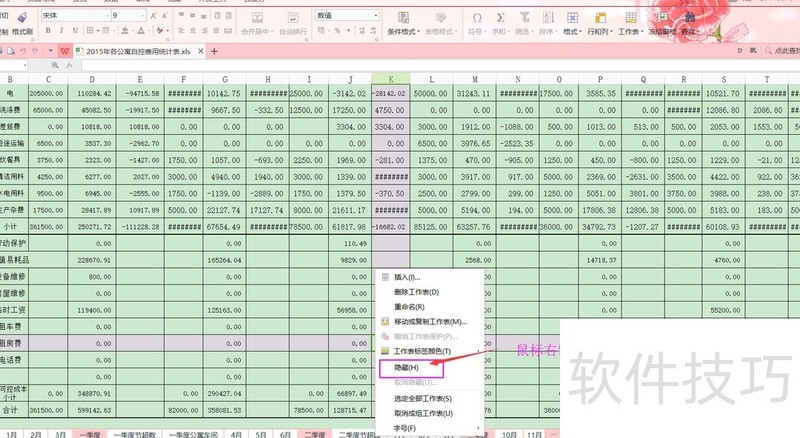
Task: Close the 2015年各公寓自控费用统计表.xls tab
Action: [201, 51]
